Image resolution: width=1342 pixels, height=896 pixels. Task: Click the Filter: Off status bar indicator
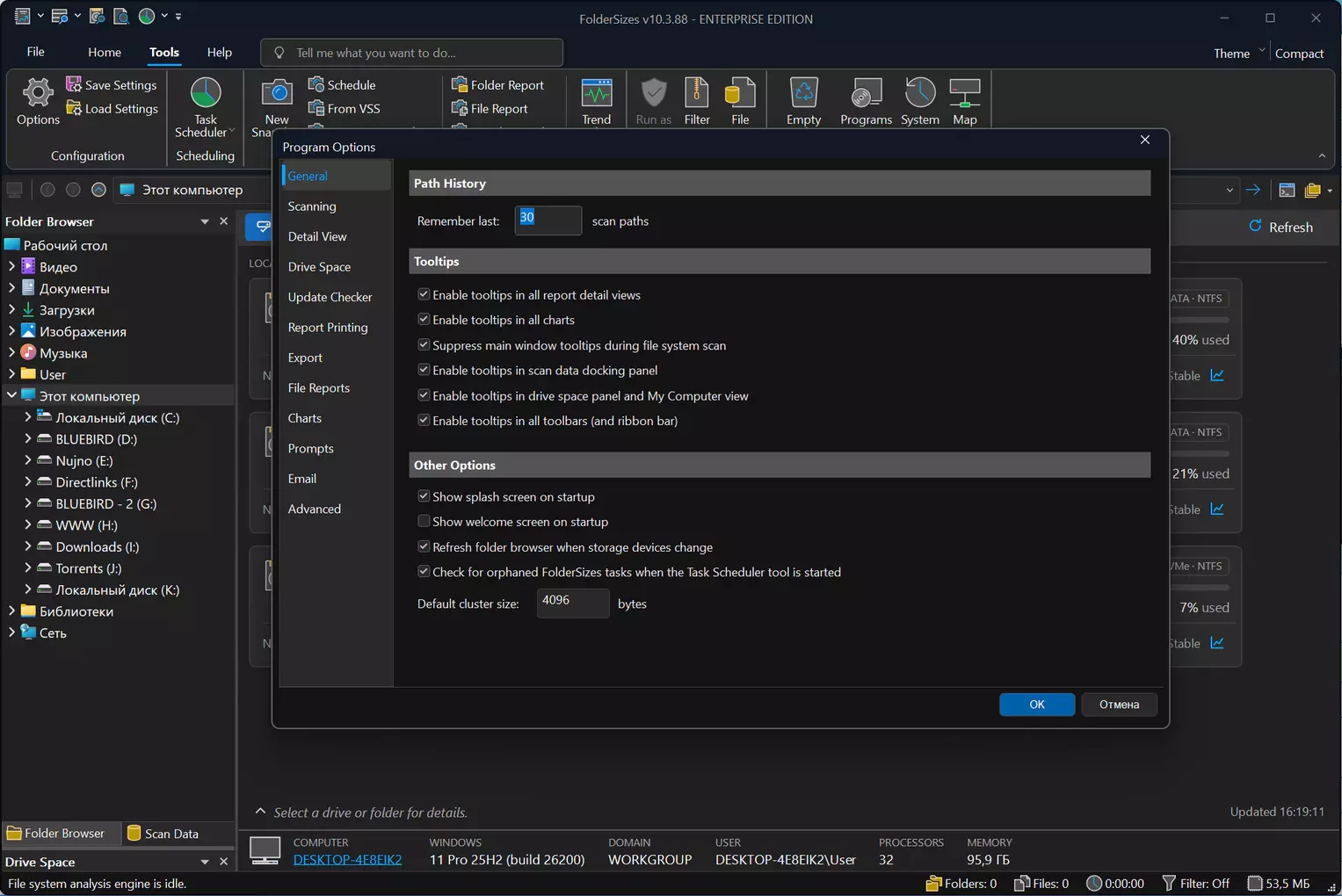[1196, 884]
